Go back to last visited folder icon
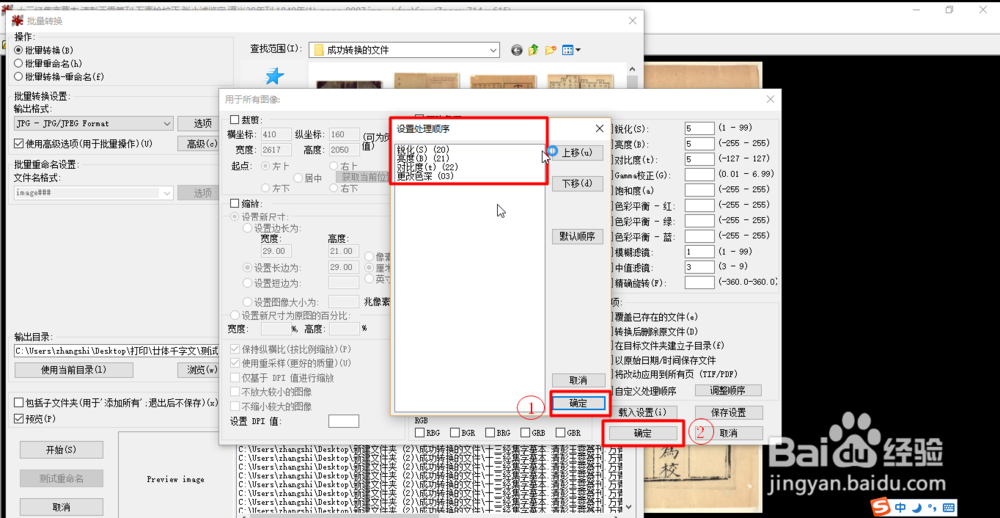Screen dimensions: 1000x518 [x=517, y=50]
